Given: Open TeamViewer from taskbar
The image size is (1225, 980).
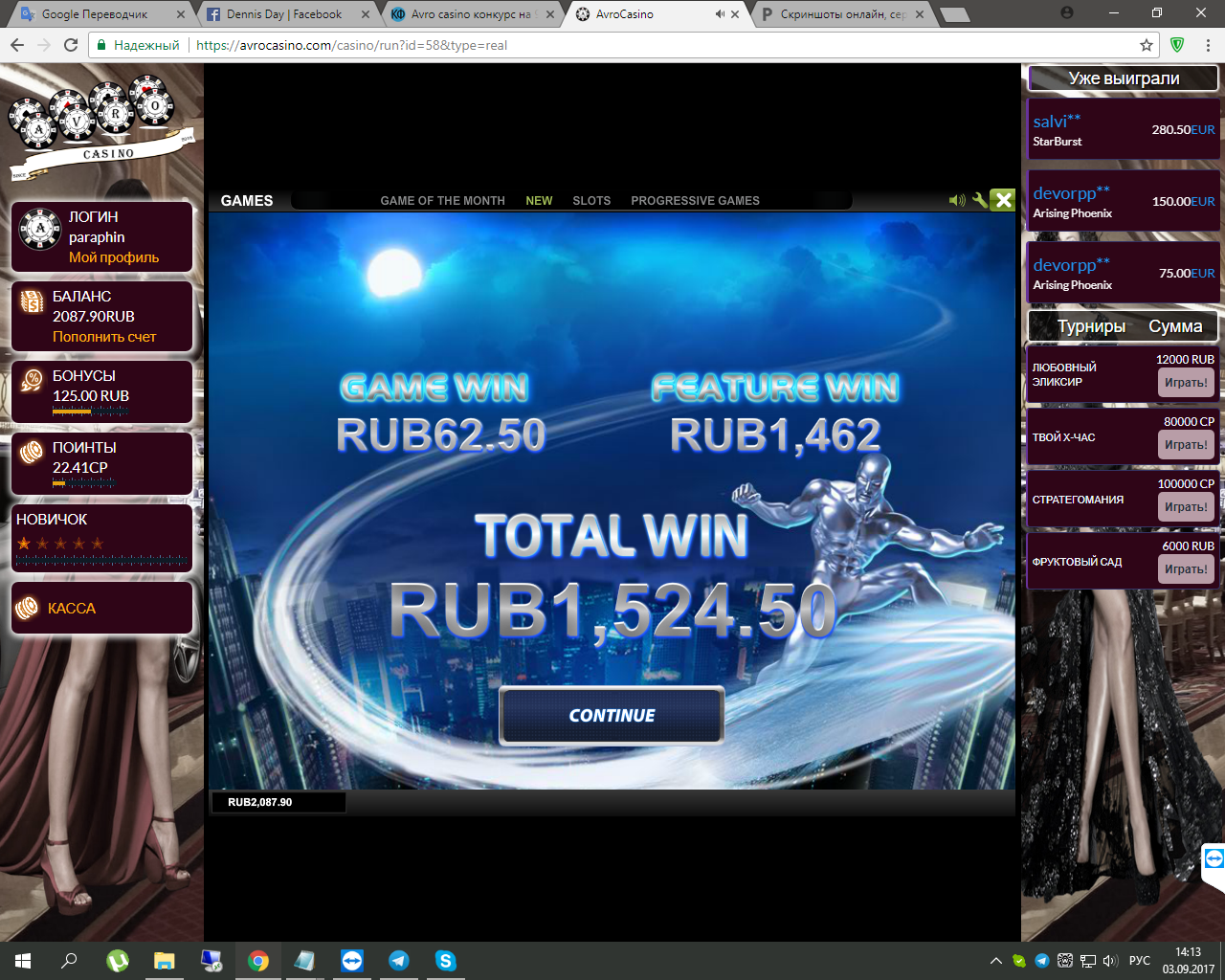Looking at the screenshot, I should [352, 961].
